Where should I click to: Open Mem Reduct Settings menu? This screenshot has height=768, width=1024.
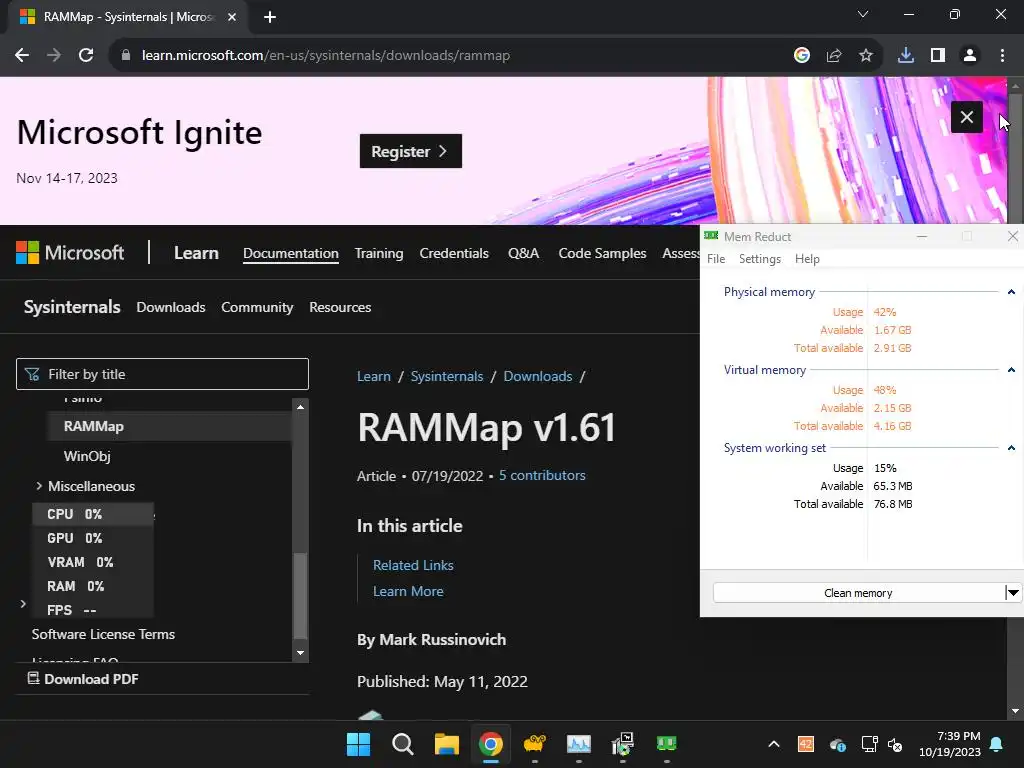click(x=760, y=259)
